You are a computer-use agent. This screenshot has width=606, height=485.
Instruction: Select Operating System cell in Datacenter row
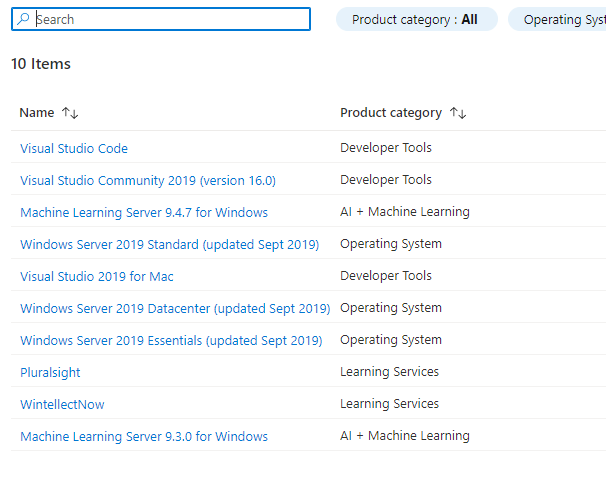[391, 308]
